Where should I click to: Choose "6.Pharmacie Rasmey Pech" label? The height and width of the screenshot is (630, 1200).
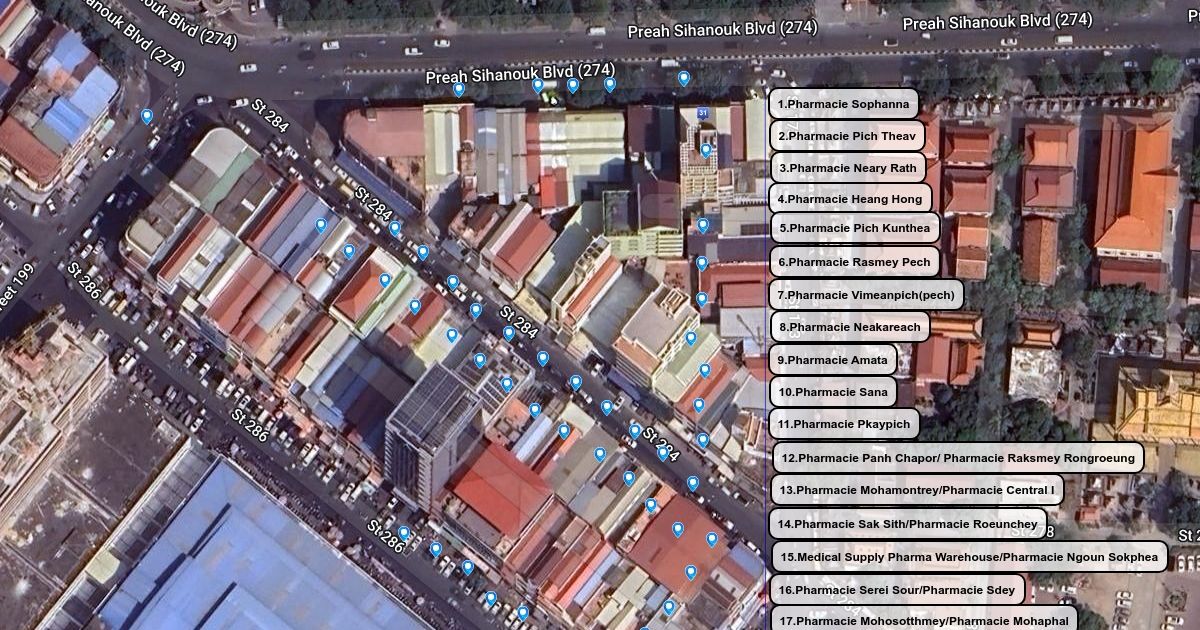coord(854,262)
